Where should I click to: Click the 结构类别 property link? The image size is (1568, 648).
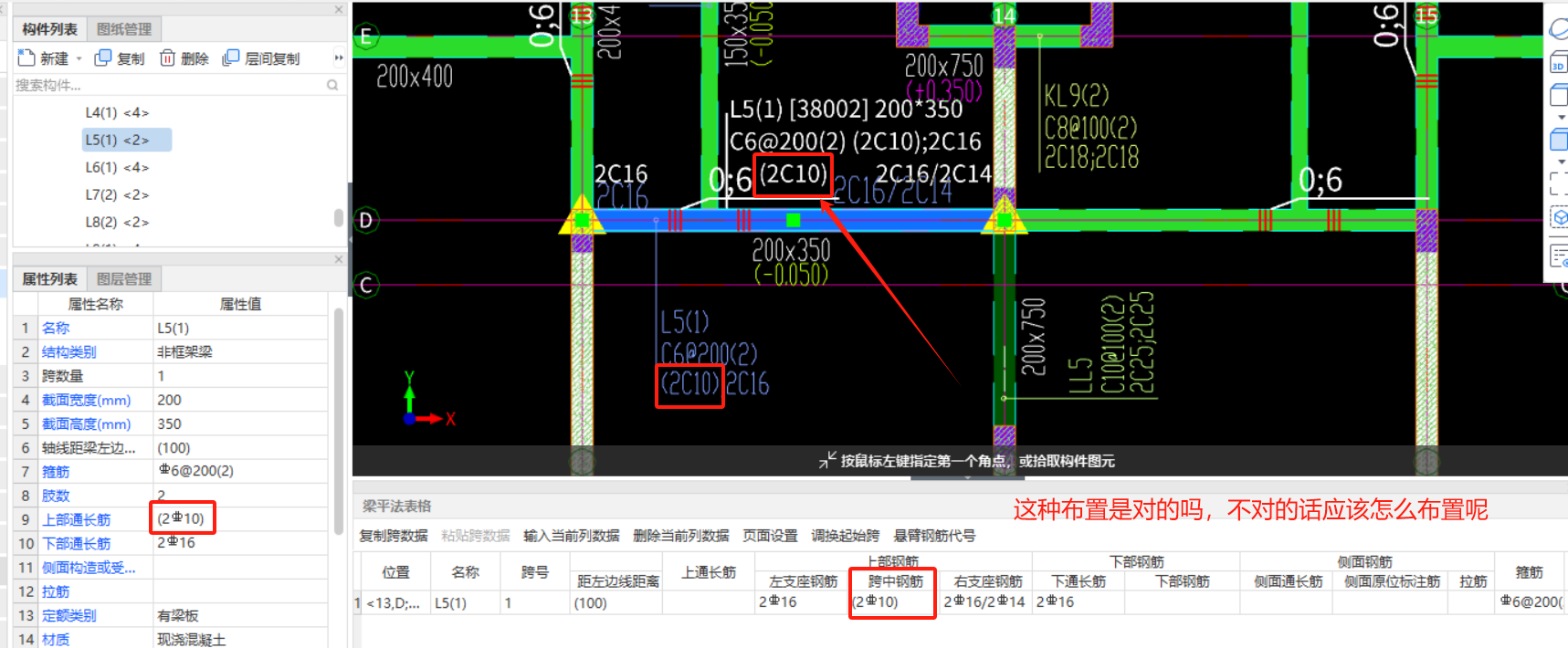point(68,351)
